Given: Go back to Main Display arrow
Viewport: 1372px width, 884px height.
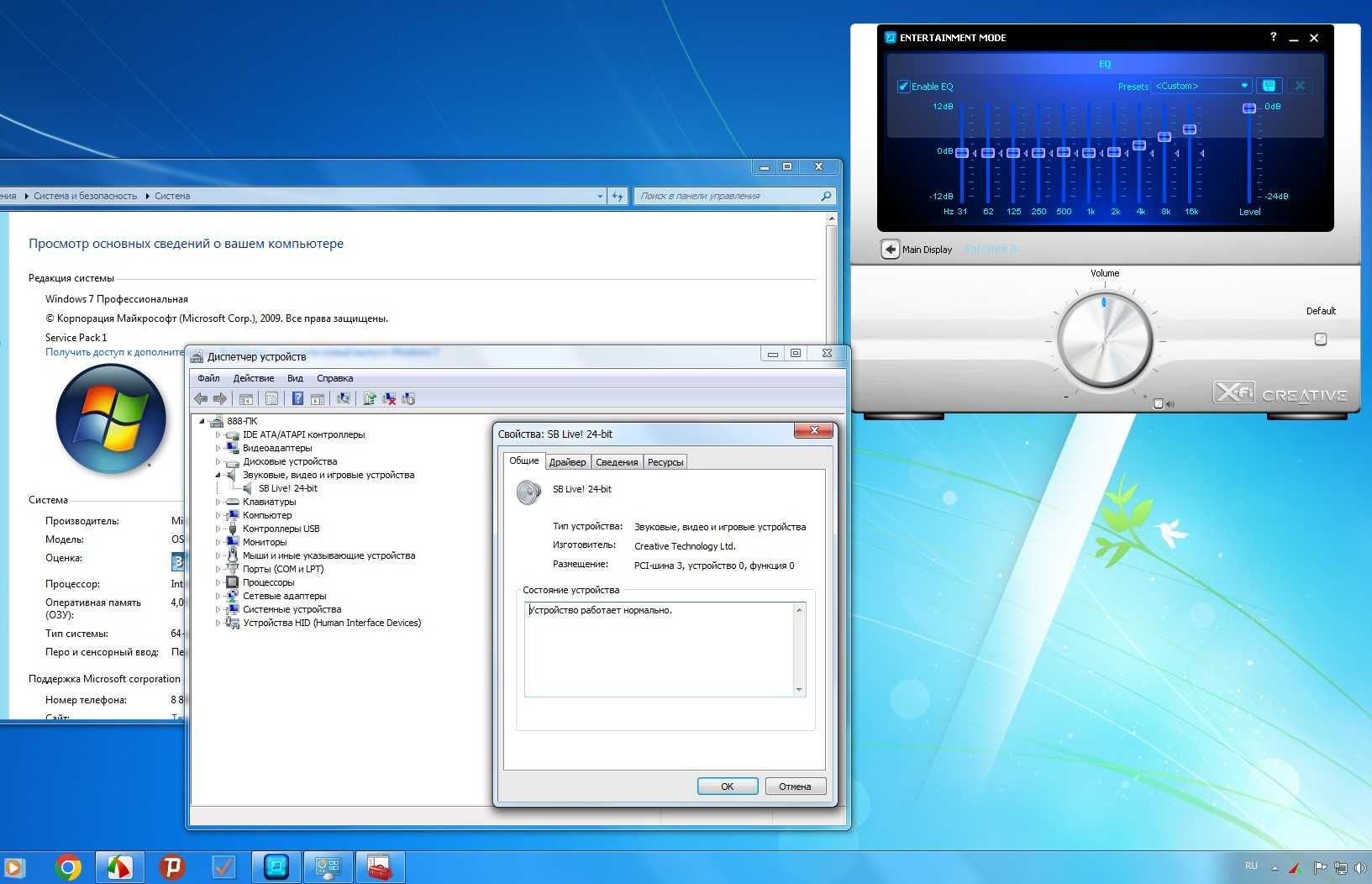Looking at the screenshot, I should [891, 250].
